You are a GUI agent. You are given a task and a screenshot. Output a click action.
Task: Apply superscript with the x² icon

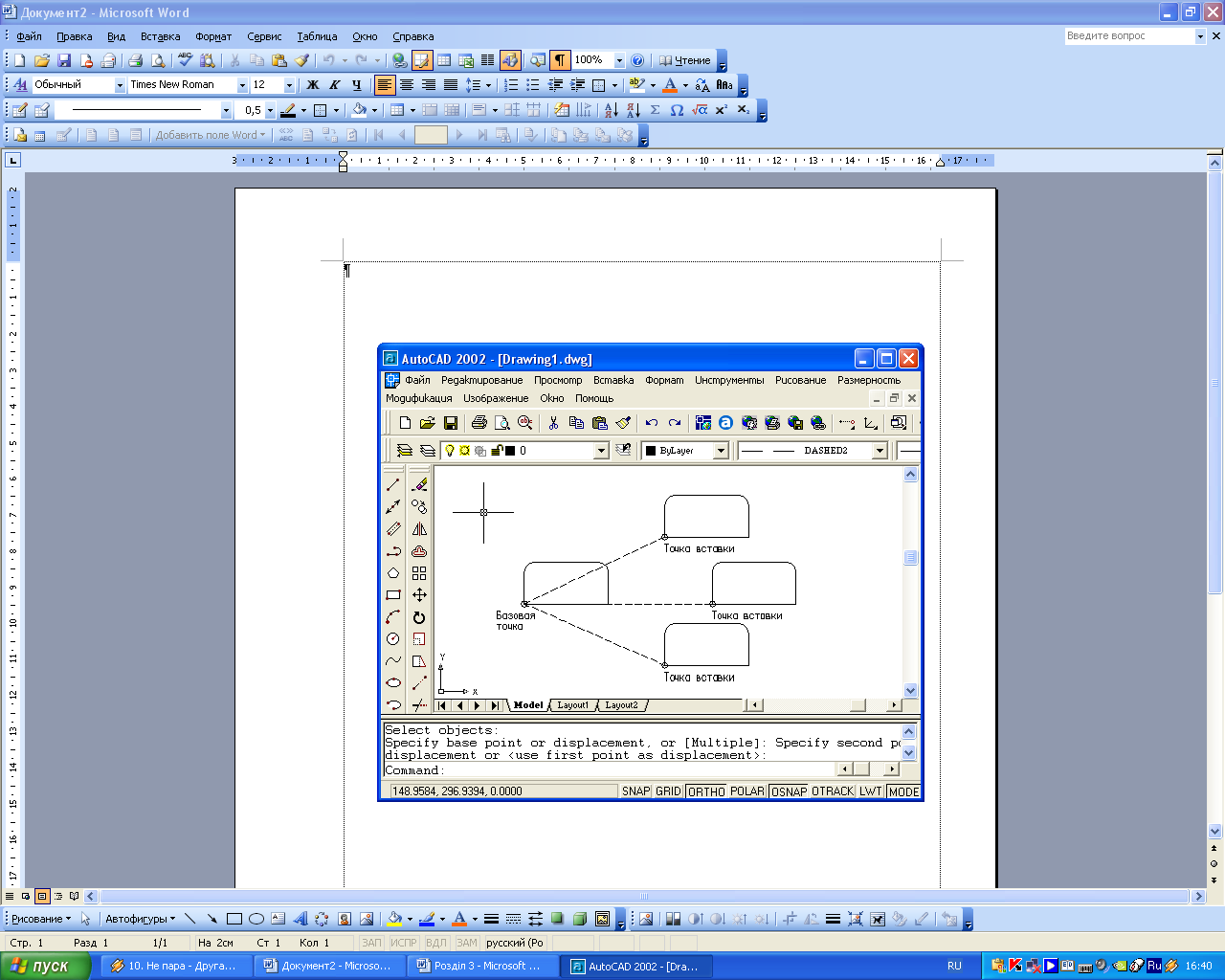(722, 110)
